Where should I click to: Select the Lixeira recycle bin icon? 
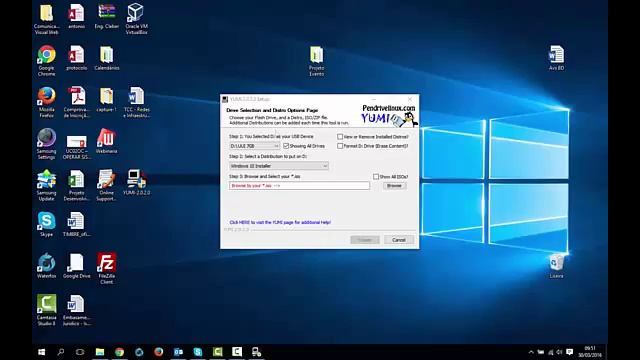click(x=556, y=266)
